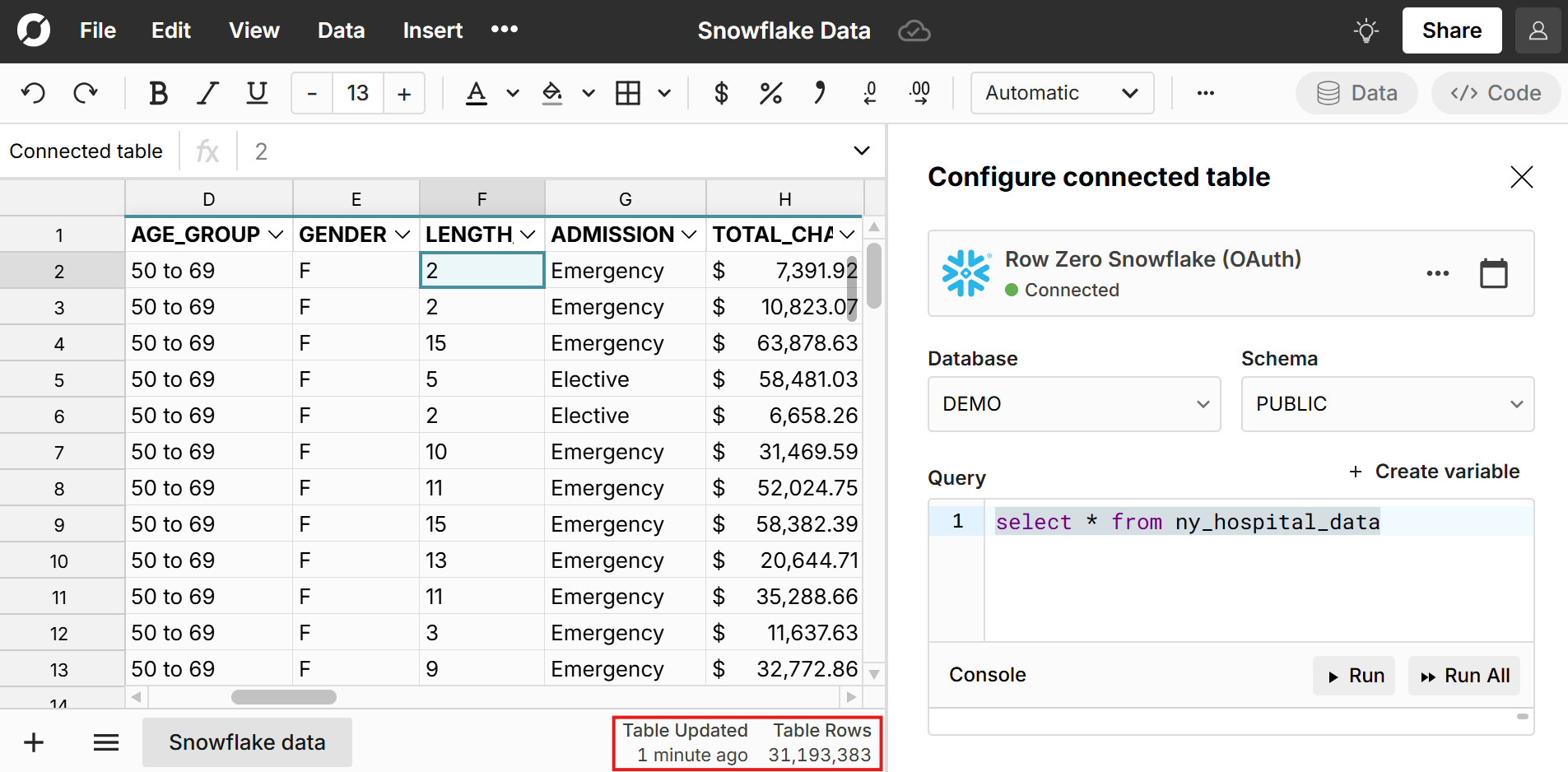The image size is (1568, 772).
Task: Click the Create variable link
Action: click(1435, 472)
